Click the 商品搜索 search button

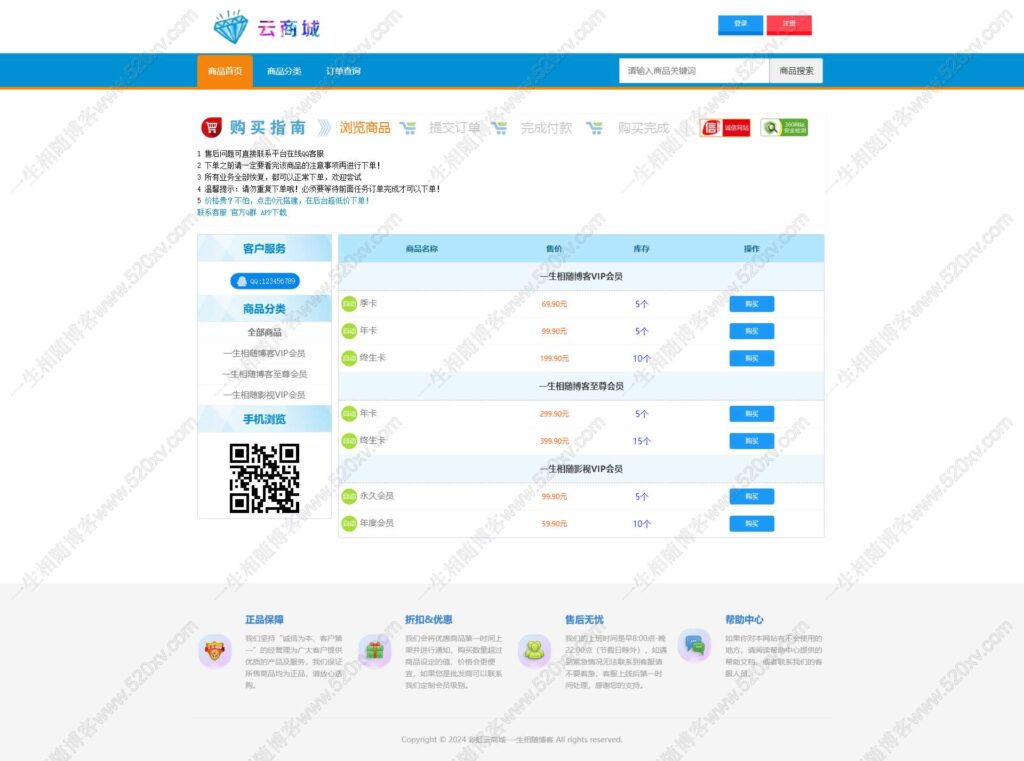(795, 70)
